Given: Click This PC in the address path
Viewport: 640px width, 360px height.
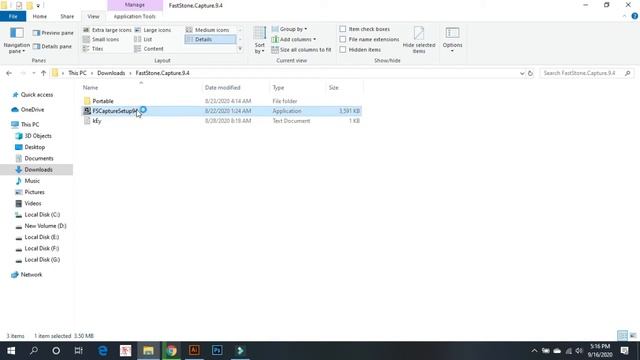Looking at the screenshot, I should 77,73.
